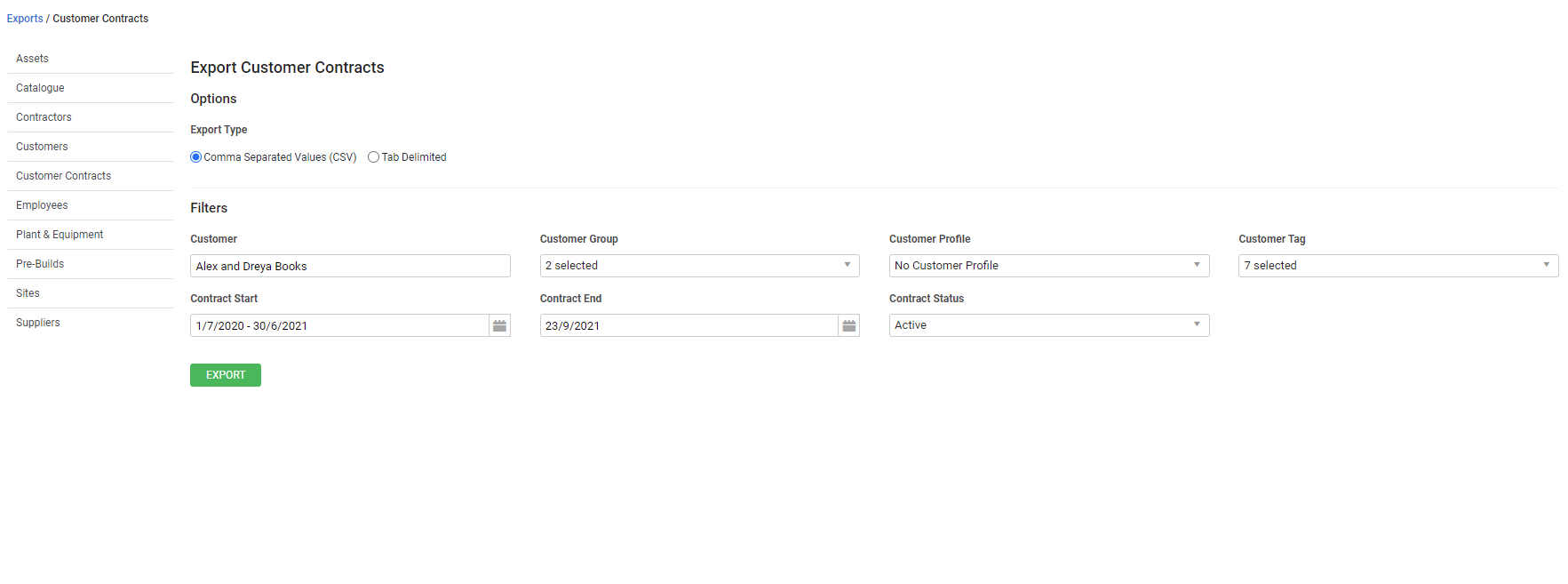Open Plant & Equipment sidebar item
1568x584 pixels.
90,235
